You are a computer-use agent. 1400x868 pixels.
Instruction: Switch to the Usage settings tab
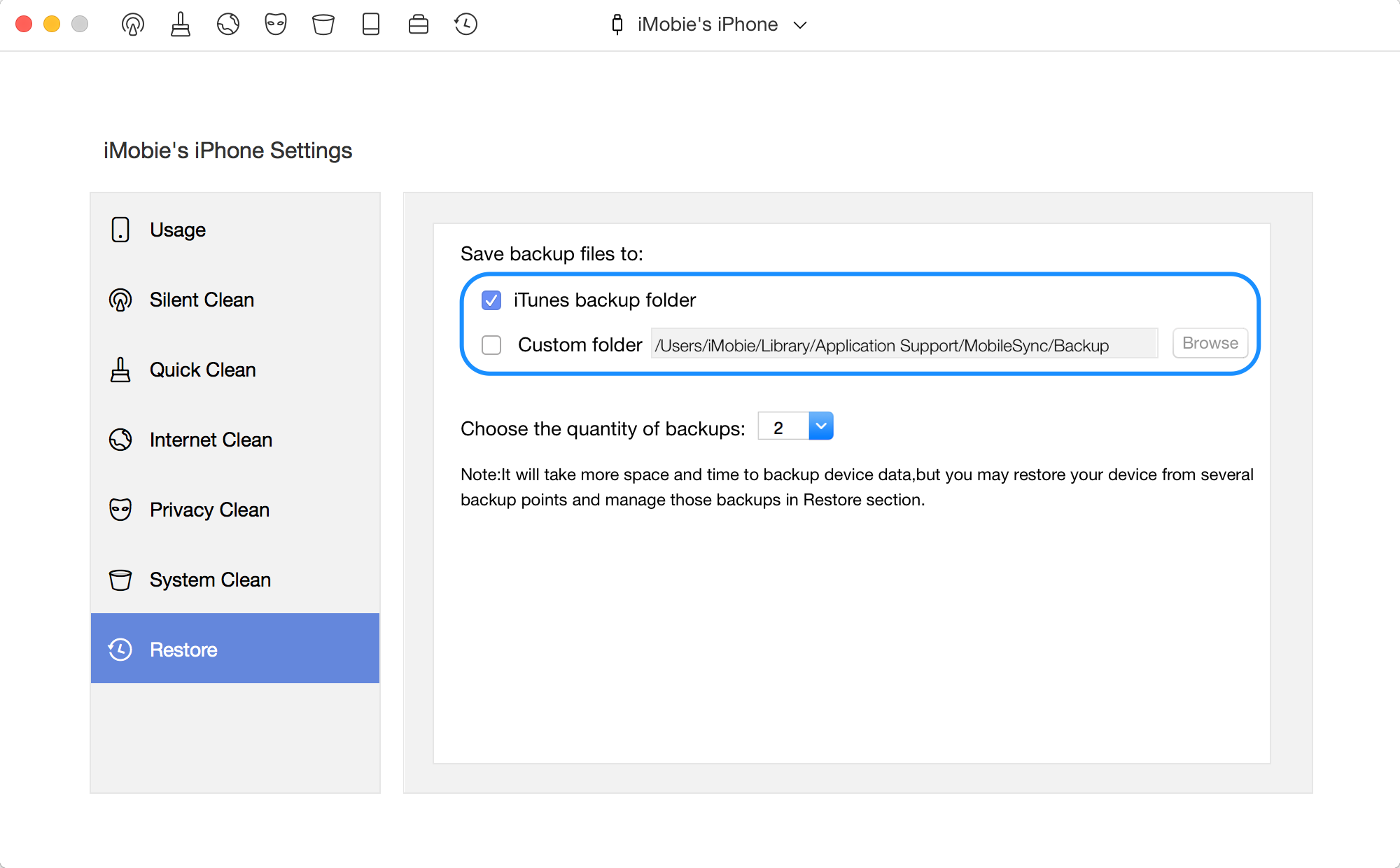pyautogui.click(x=235, y=230)
